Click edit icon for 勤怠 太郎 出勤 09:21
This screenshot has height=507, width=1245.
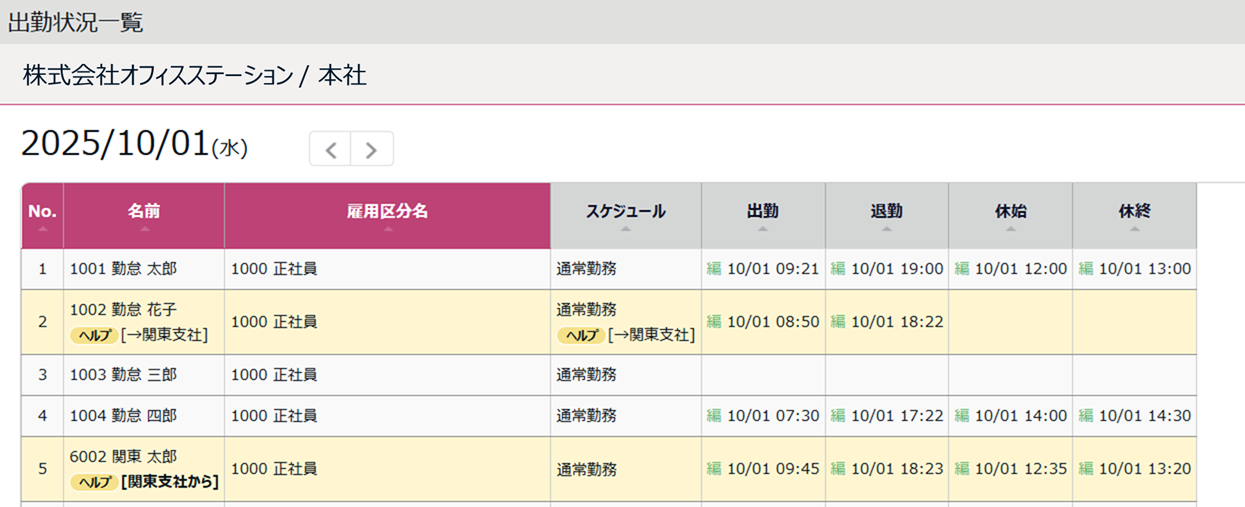click(x=714, y=269)
